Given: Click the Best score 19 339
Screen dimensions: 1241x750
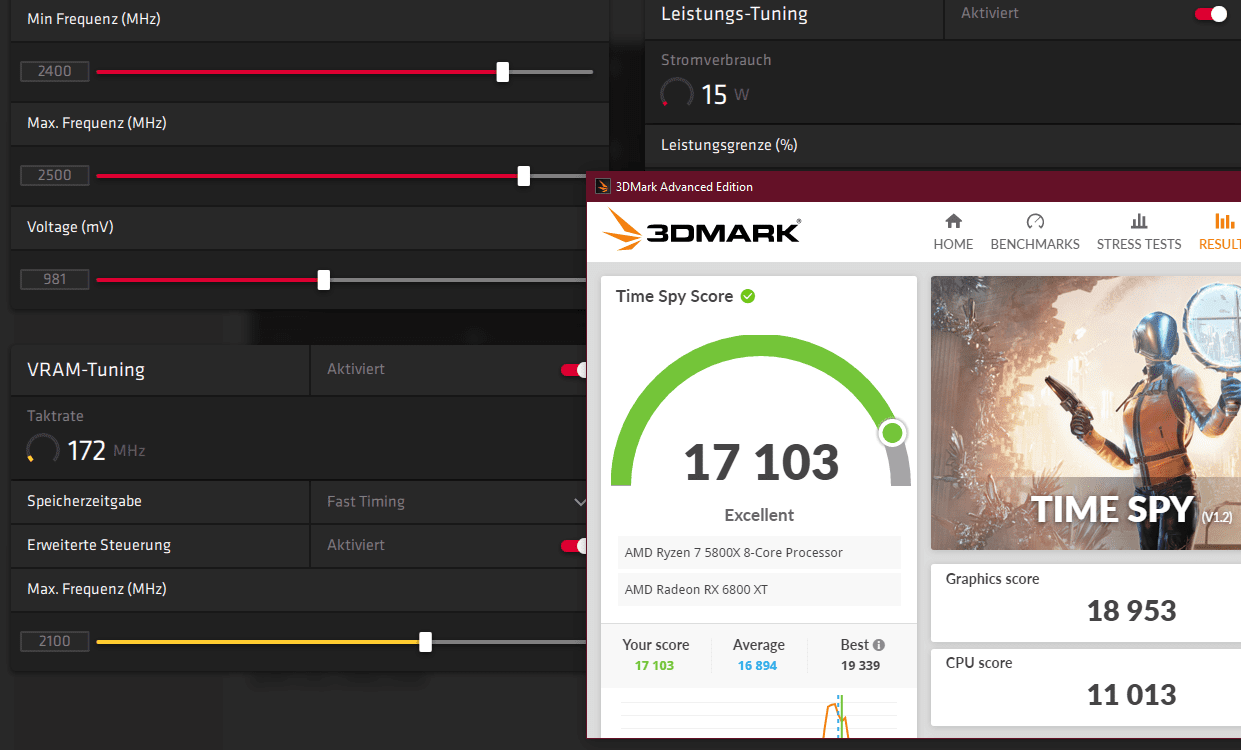Looking at the screenshot, I should (x=861, y=666).
